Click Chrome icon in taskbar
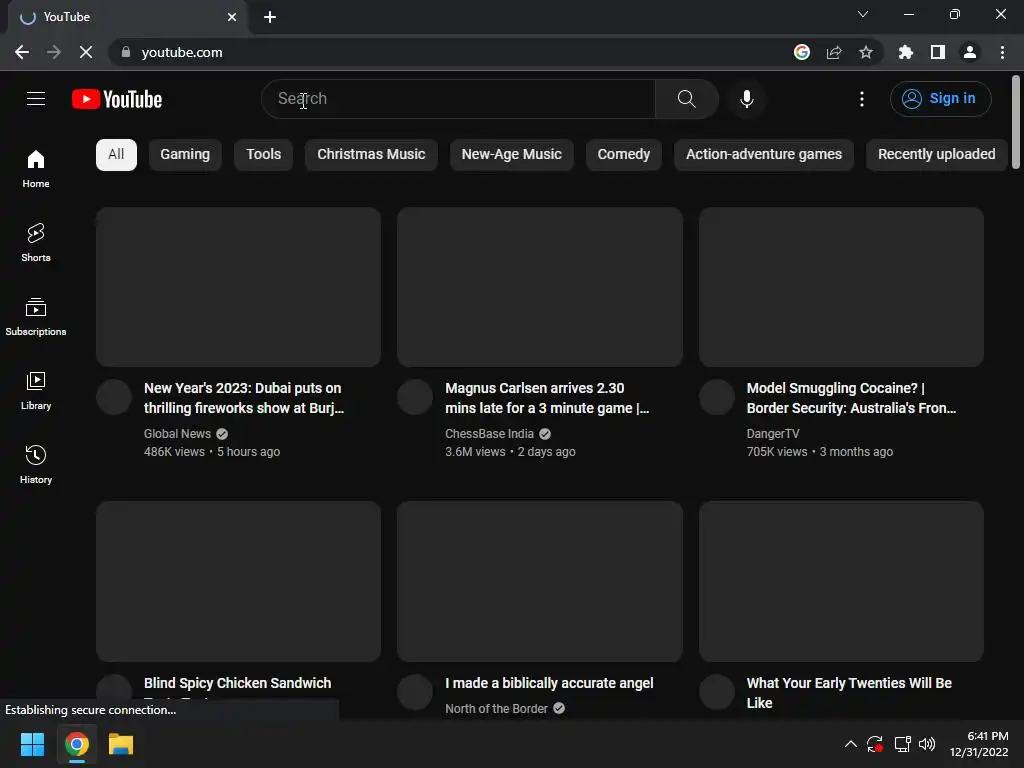Screen dimensions: 1024x768 click(x=77, y=744)
